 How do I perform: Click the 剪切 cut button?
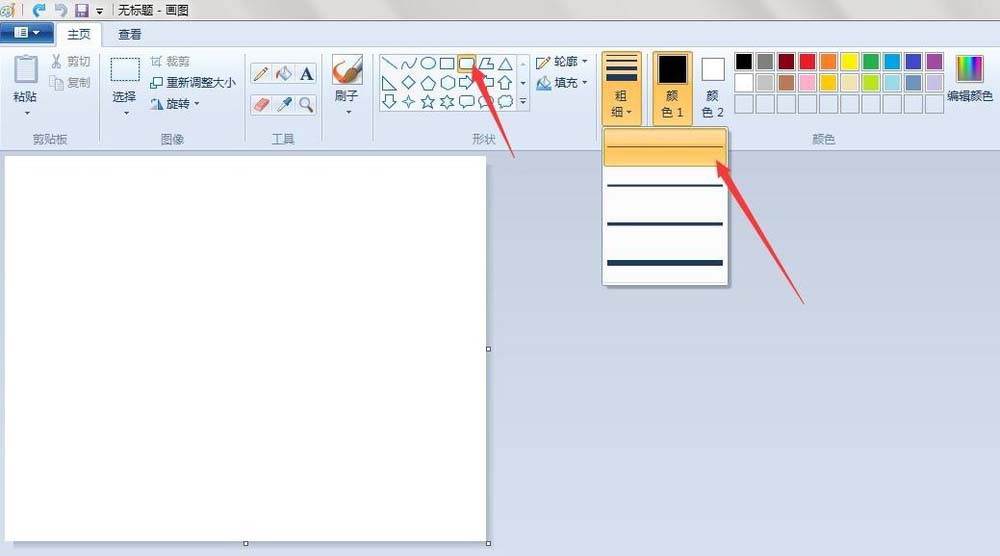coord(71,61)
